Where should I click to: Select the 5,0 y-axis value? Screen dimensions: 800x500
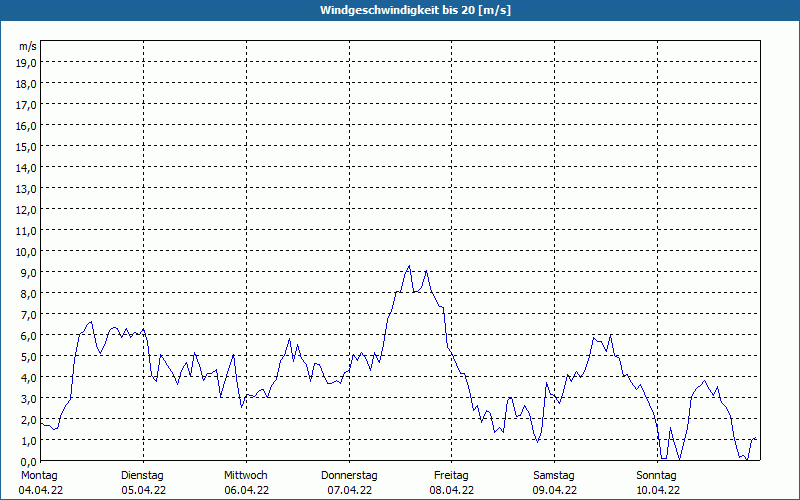tap(28, 357)
